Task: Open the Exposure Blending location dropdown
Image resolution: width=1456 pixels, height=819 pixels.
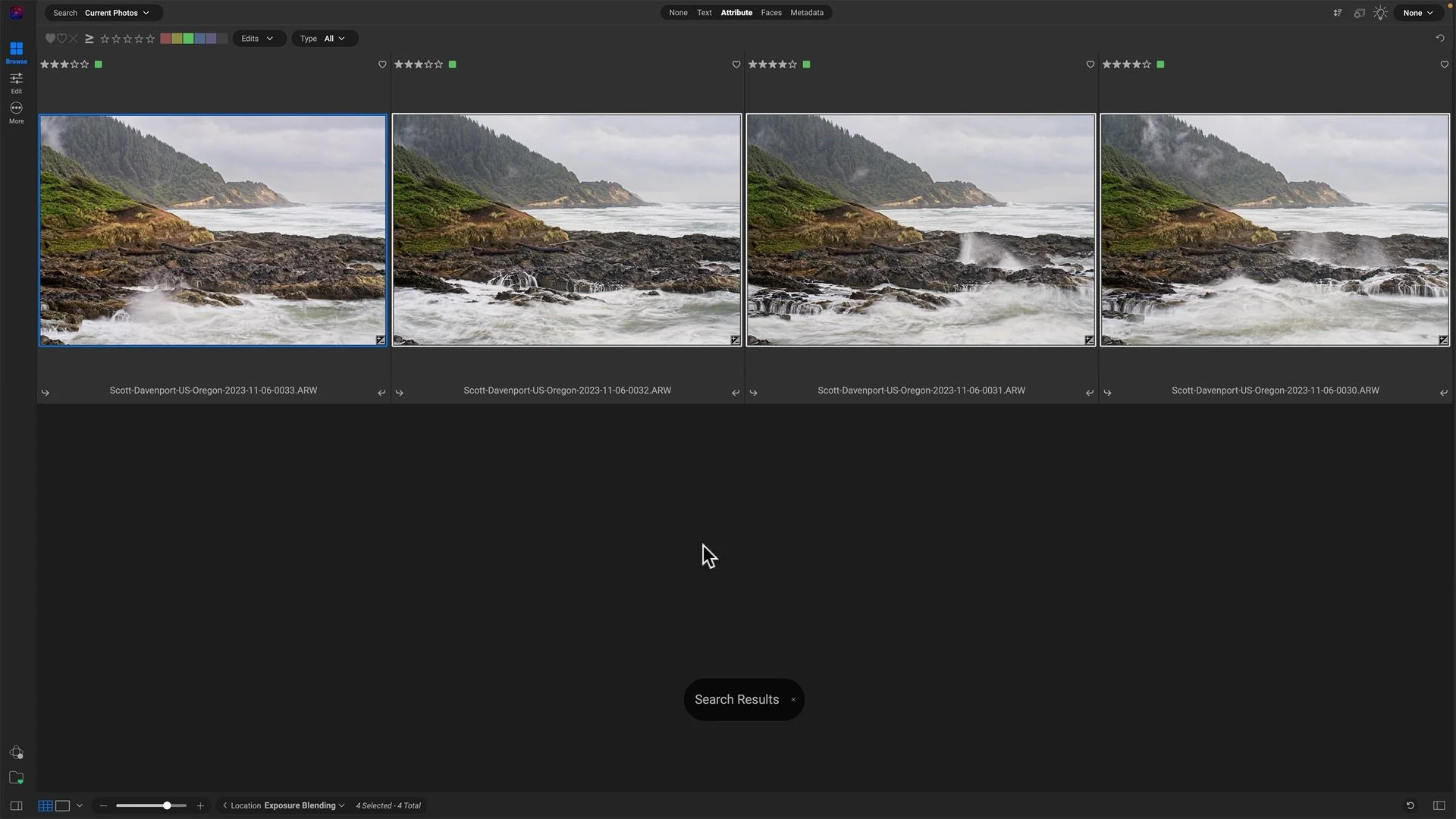Action: point(303,805)
